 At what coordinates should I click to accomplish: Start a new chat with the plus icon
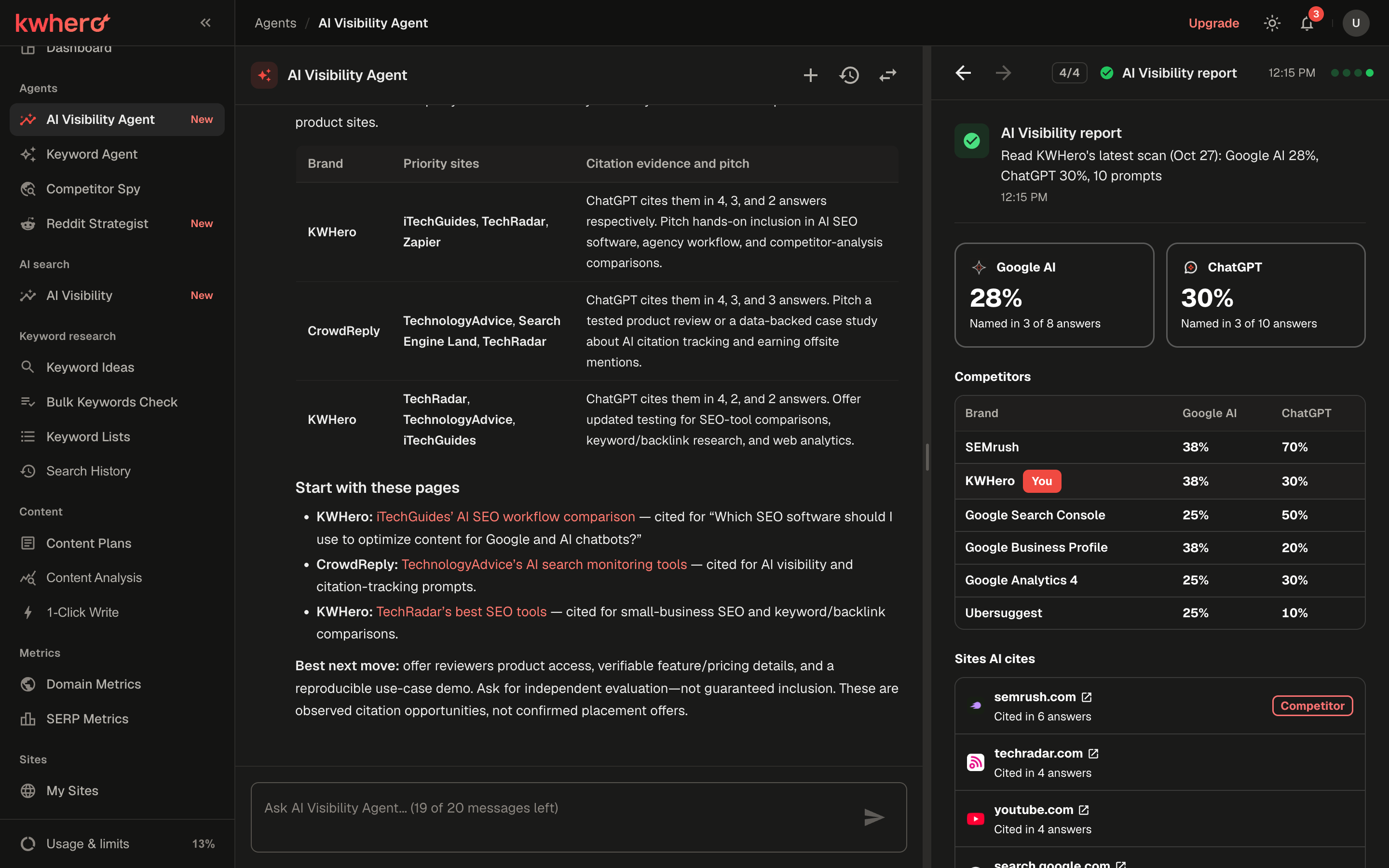click(x=810, y=75)
